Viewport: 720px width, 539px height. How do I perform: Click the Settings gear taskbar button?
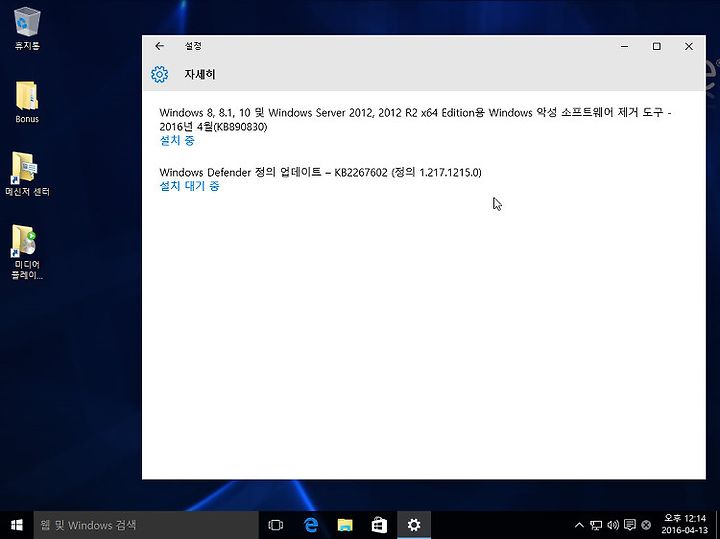414,525
